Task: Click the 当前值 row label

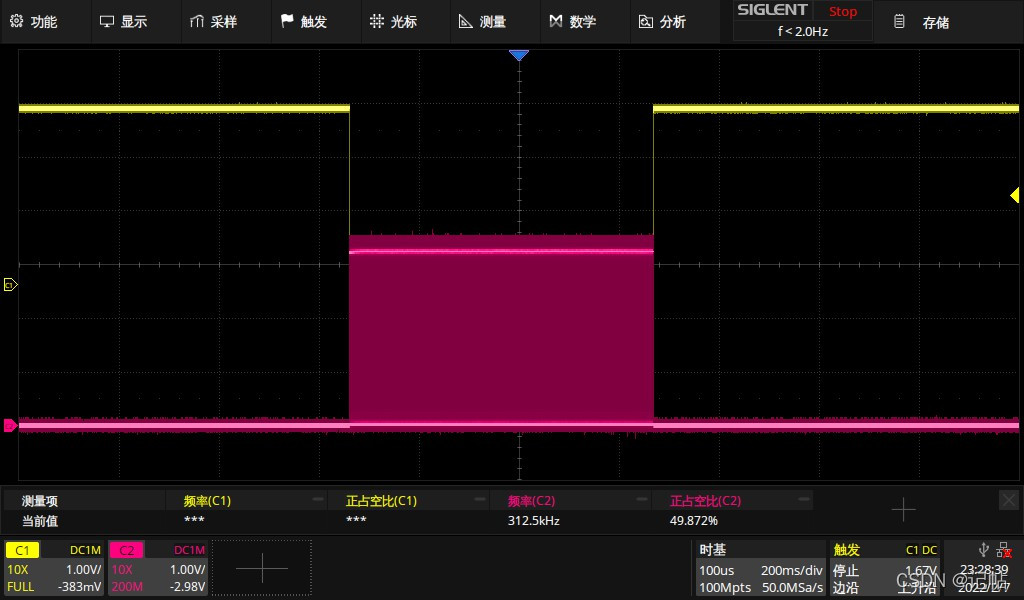Action: click(x=40, y=521)
